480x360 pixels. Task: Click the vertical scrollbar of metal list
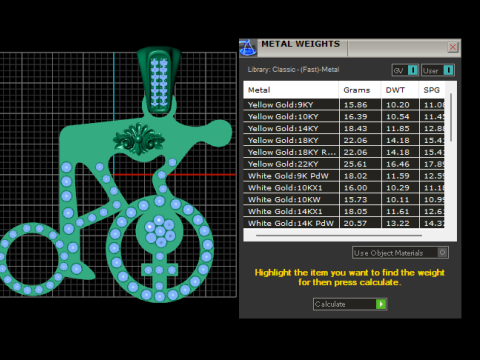451,117
